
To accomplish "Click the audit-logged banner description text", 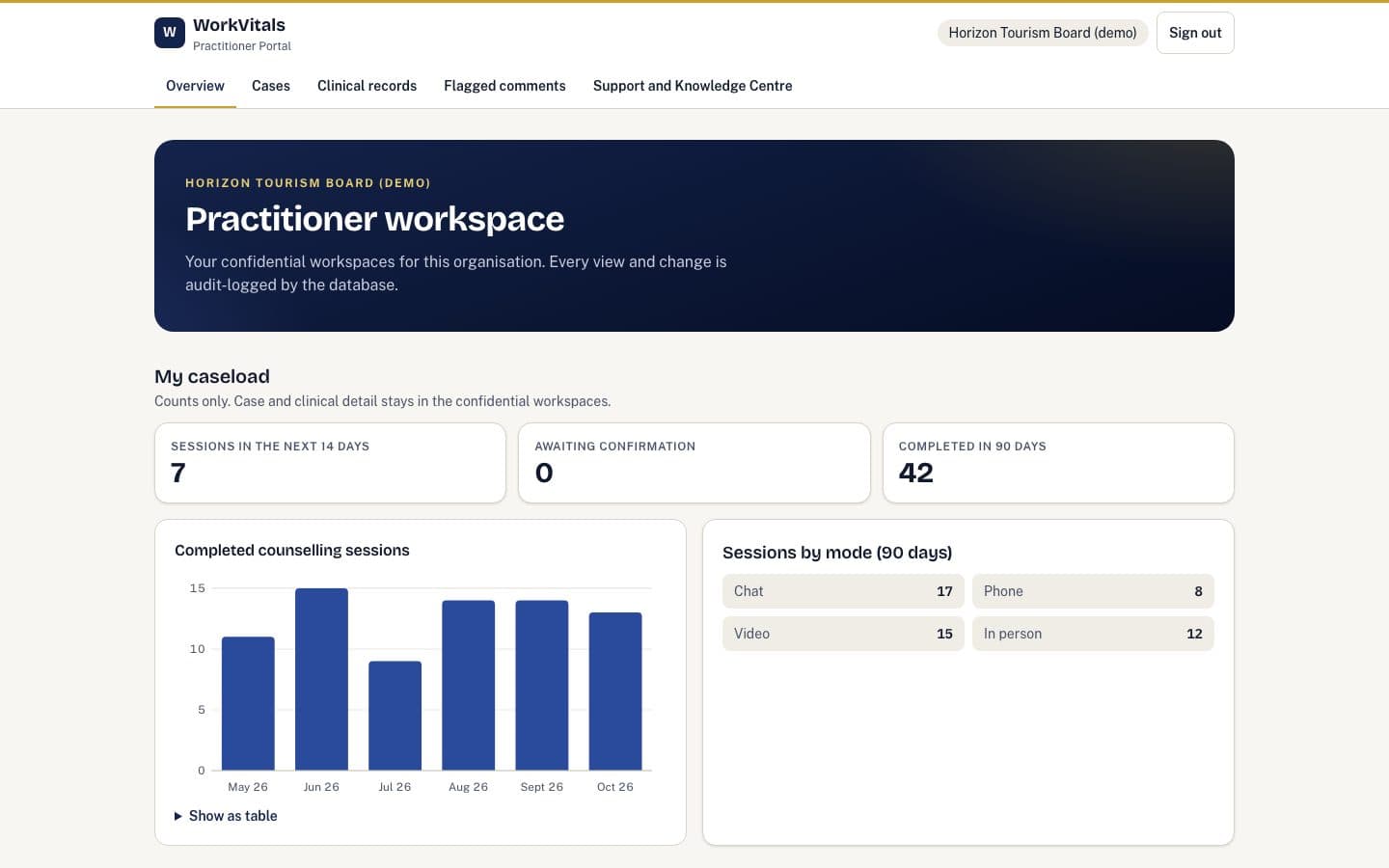I will 456,273.
